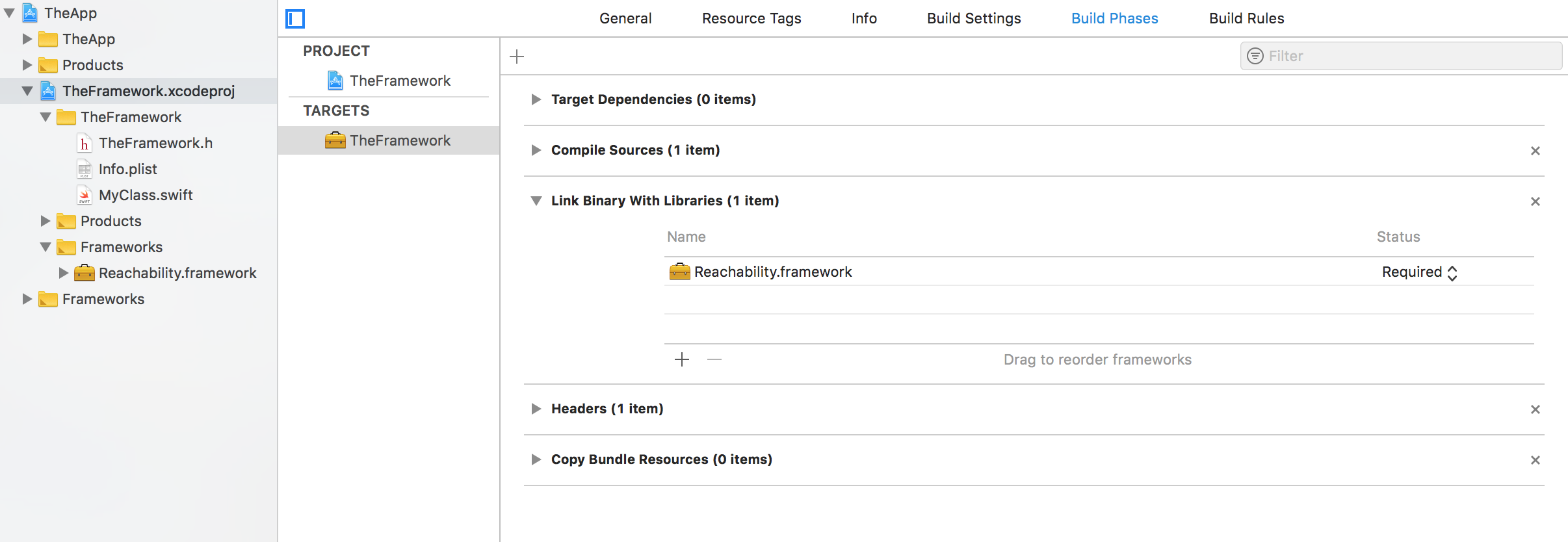The width and height of the screenshot is (1568, 542).
Task: Delete the Link Binary With Libraries phase
Action: pyautogui.click(x=1535, y=201)
